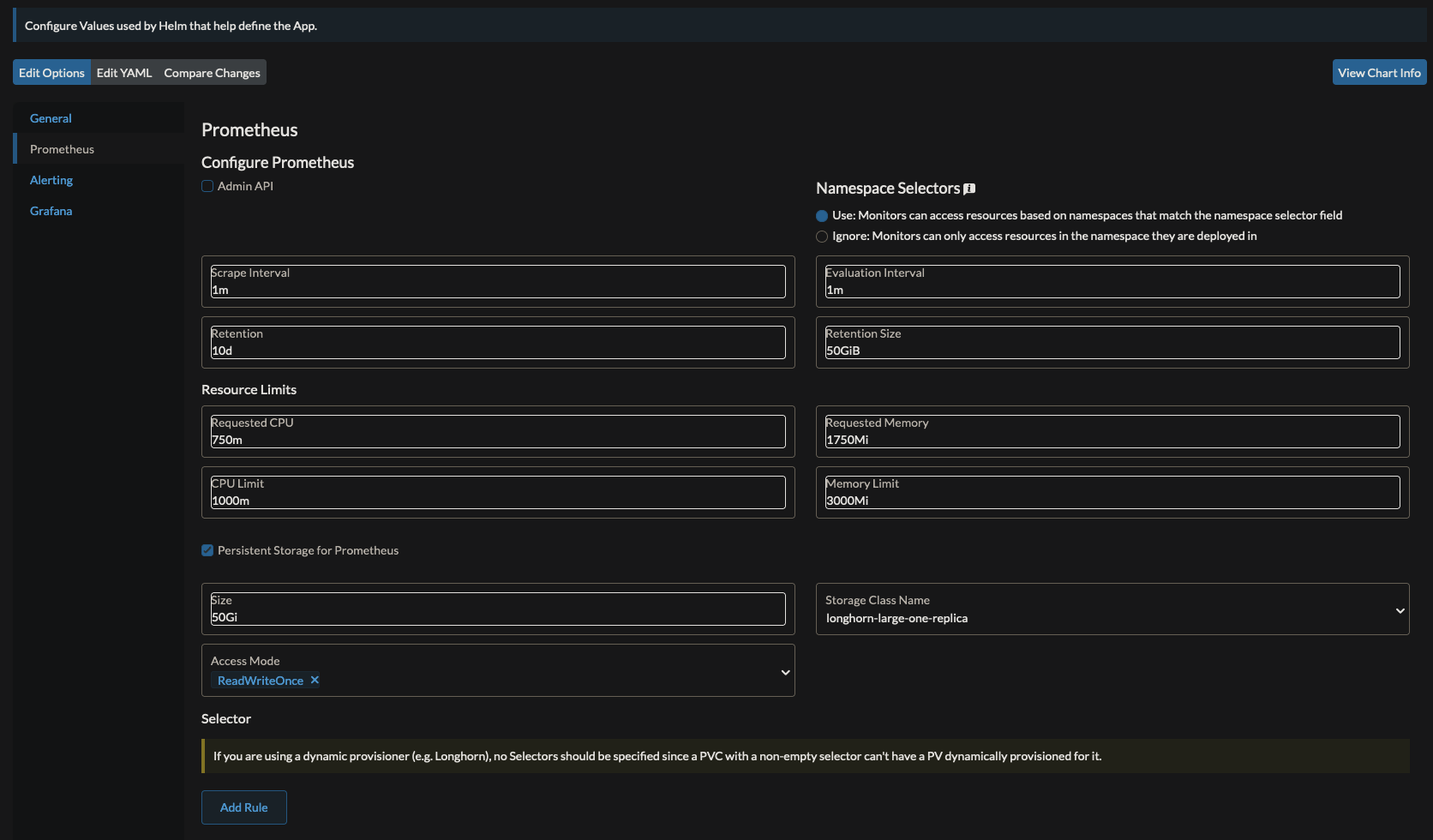The width and height of the screenshot is (1433, 840).
Task: Expand the Access Mode dropdown
Action: point(784,671)
